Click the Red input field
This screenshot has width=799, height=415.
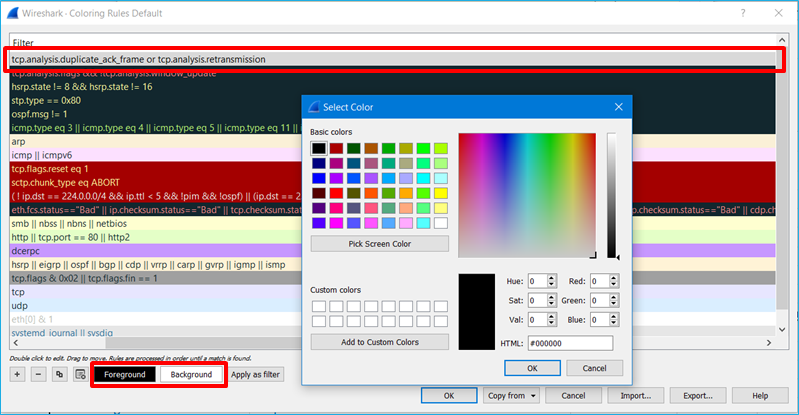click(x=600, y=281)
